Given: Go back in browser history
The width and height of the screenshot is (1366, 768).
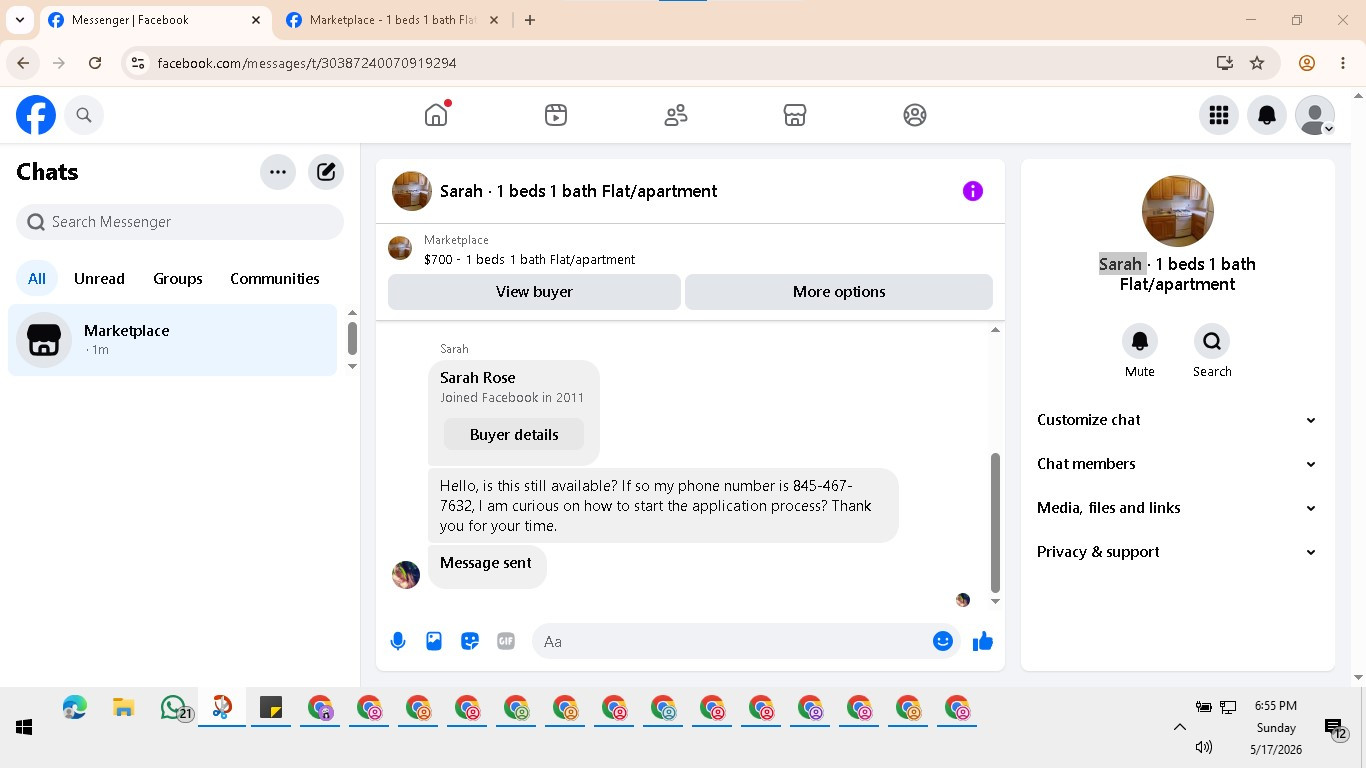Looking at the screenshot, I should click(24, 63).
